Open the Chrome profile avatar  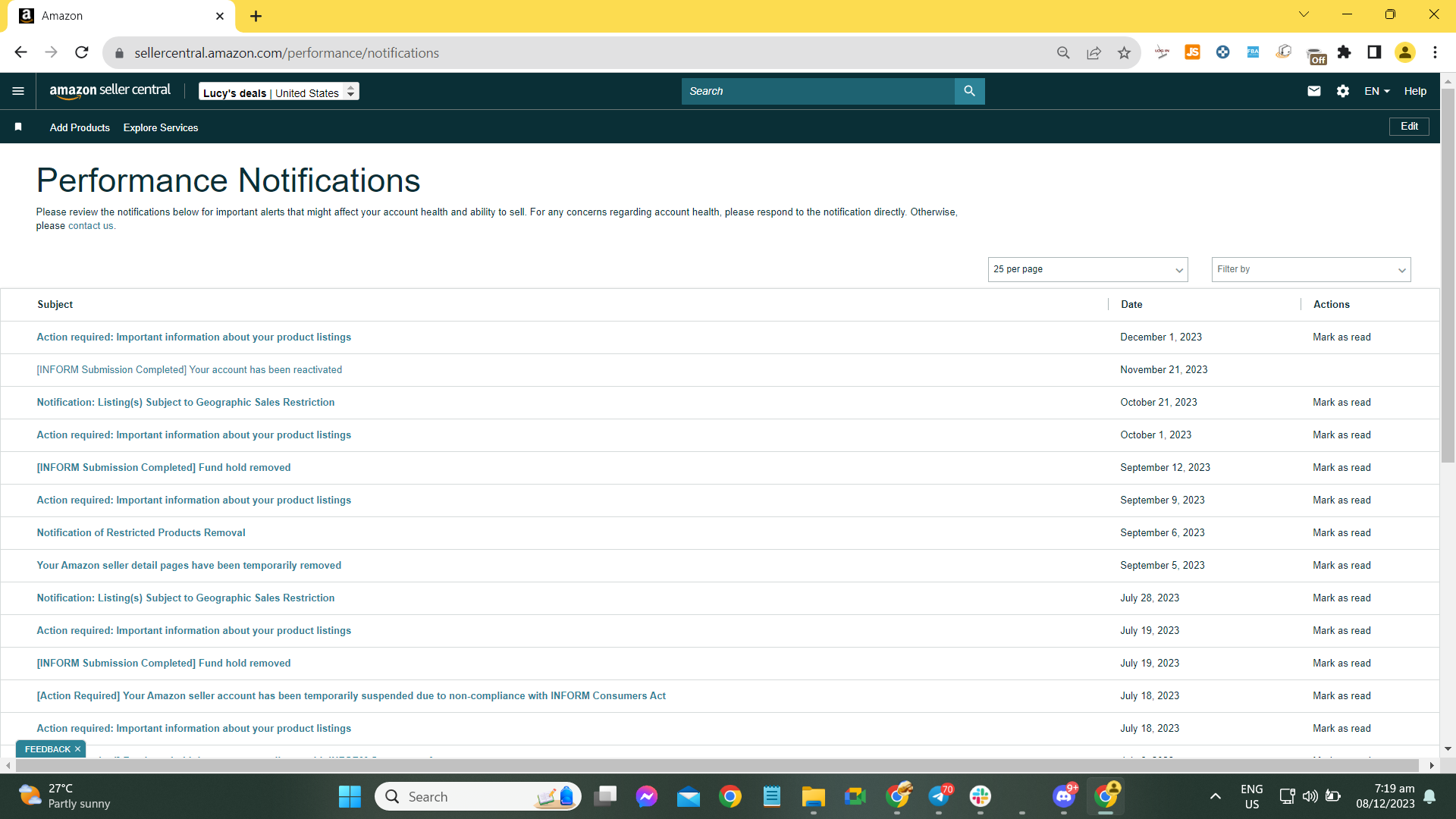point(1405,52)
